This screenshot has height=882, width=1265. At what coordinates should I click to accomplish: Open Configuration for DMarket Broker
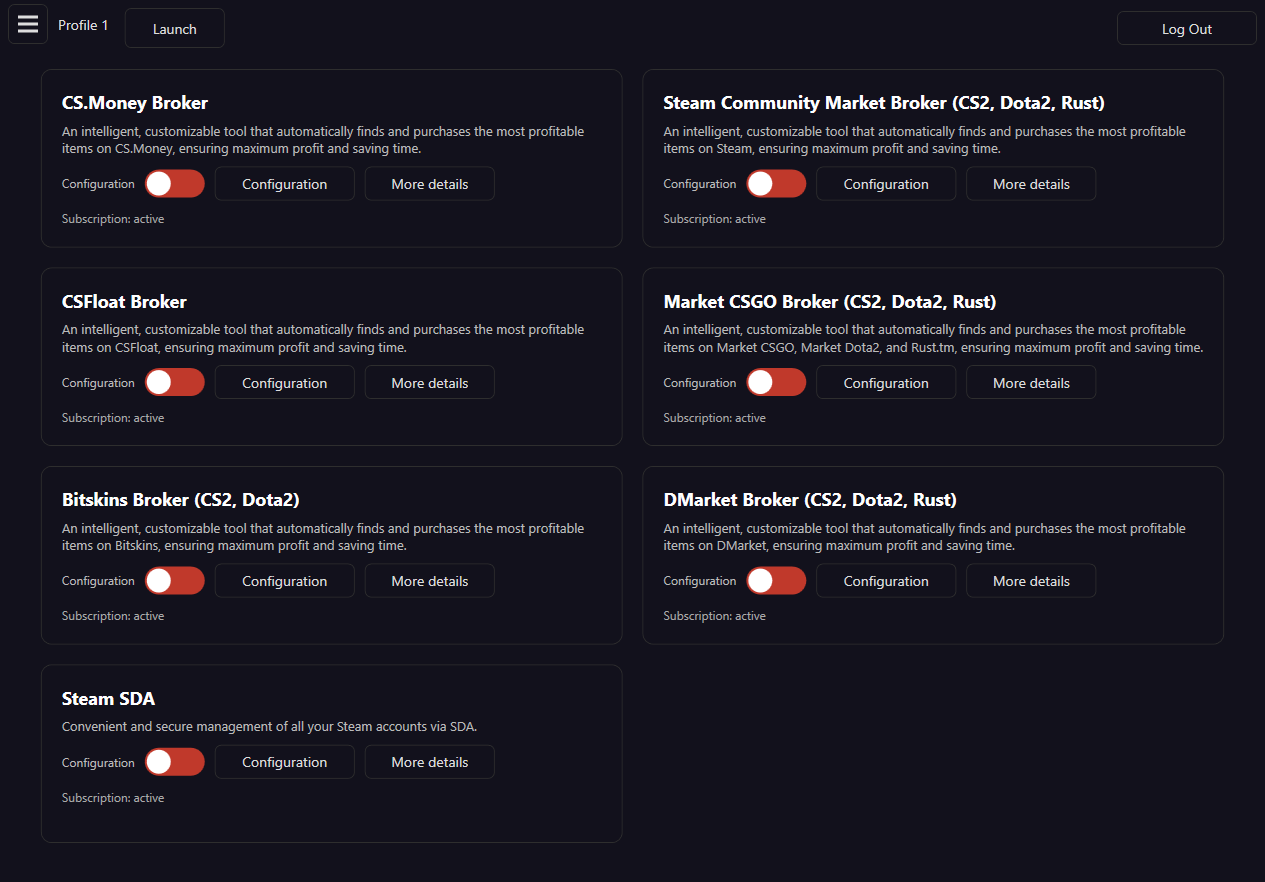pos(885,581)
